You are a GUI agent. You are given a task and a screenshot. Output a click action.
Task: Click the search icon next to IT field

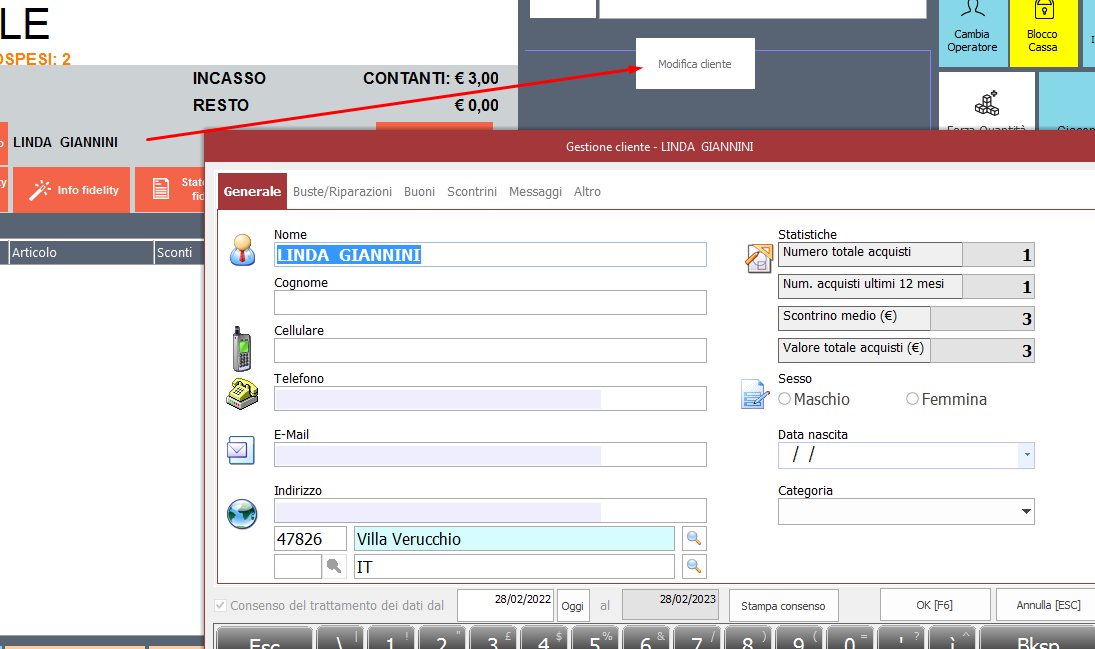pos(694,567)
